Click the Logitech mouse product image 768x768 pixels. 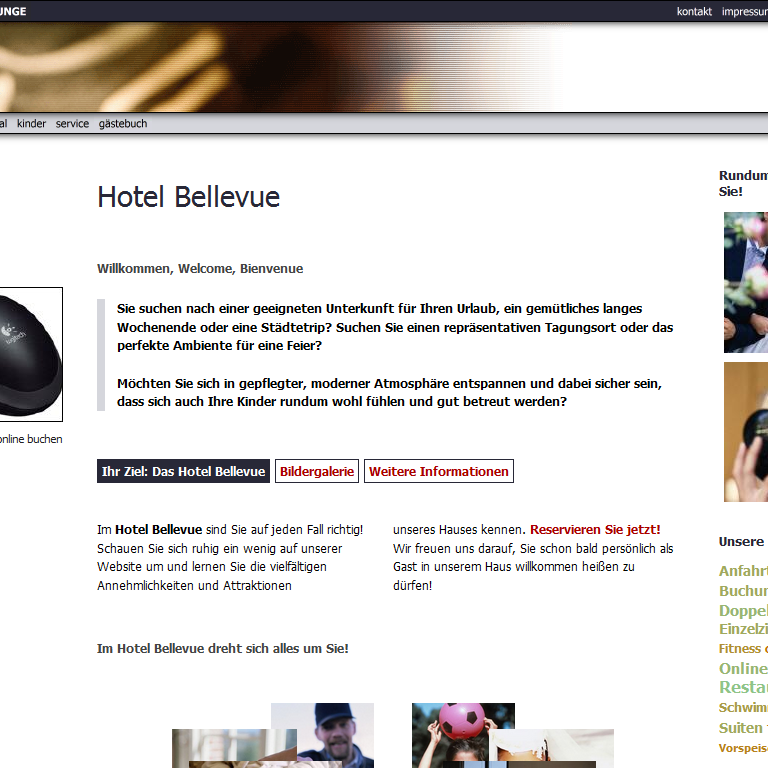[x=31, y=354]
